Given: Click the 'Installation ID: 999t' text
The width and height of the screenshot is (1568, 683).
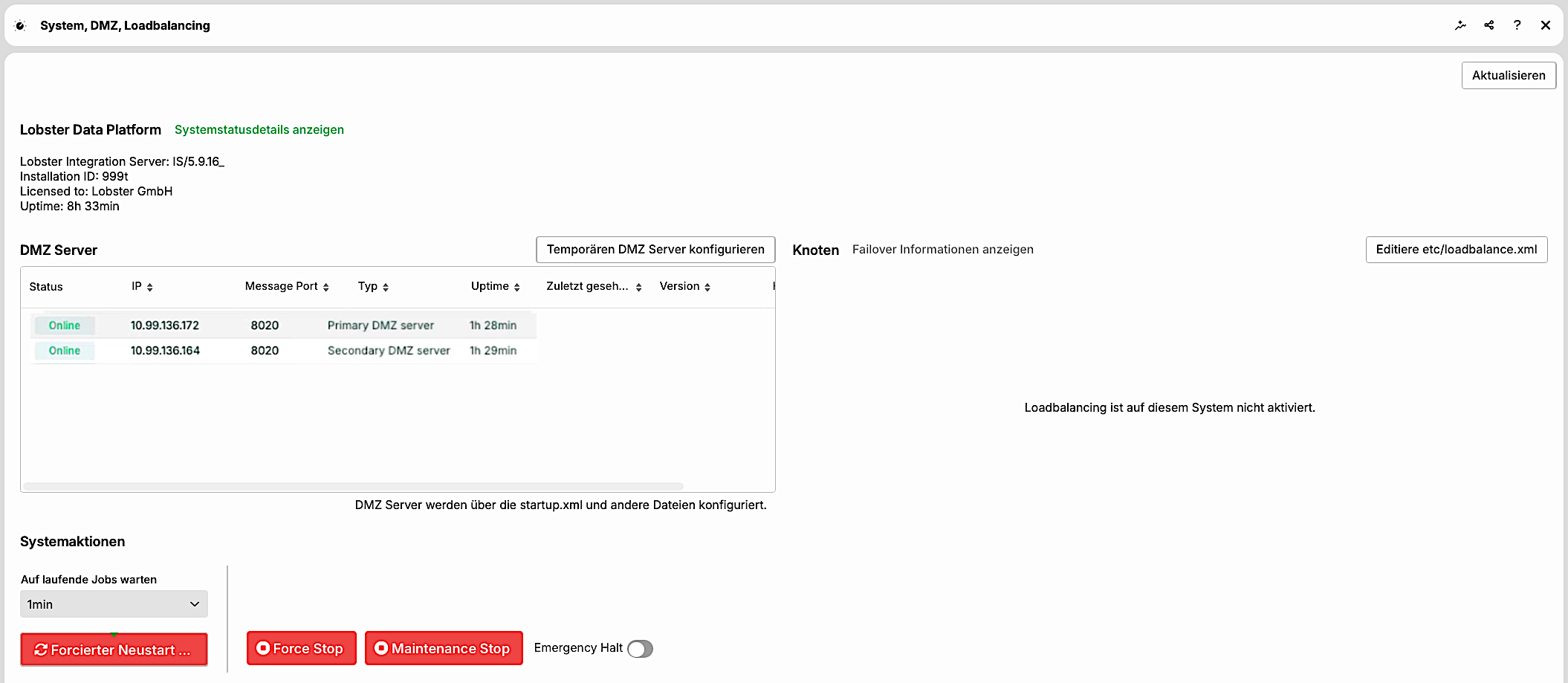Looking at the screenshot, I should pos(74,176).
